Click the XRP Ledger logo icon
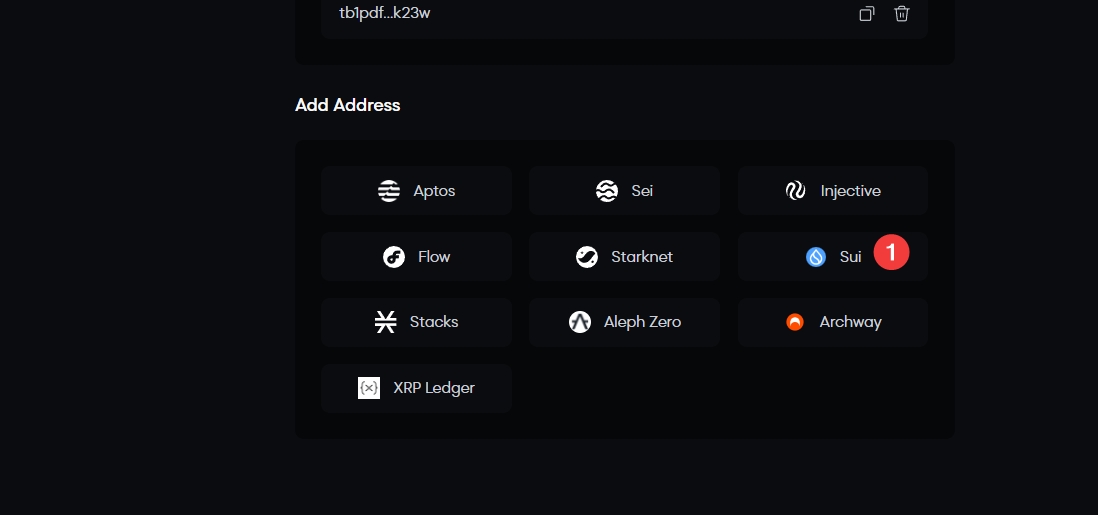This screenshot has height=515, width=1098. 369,388
